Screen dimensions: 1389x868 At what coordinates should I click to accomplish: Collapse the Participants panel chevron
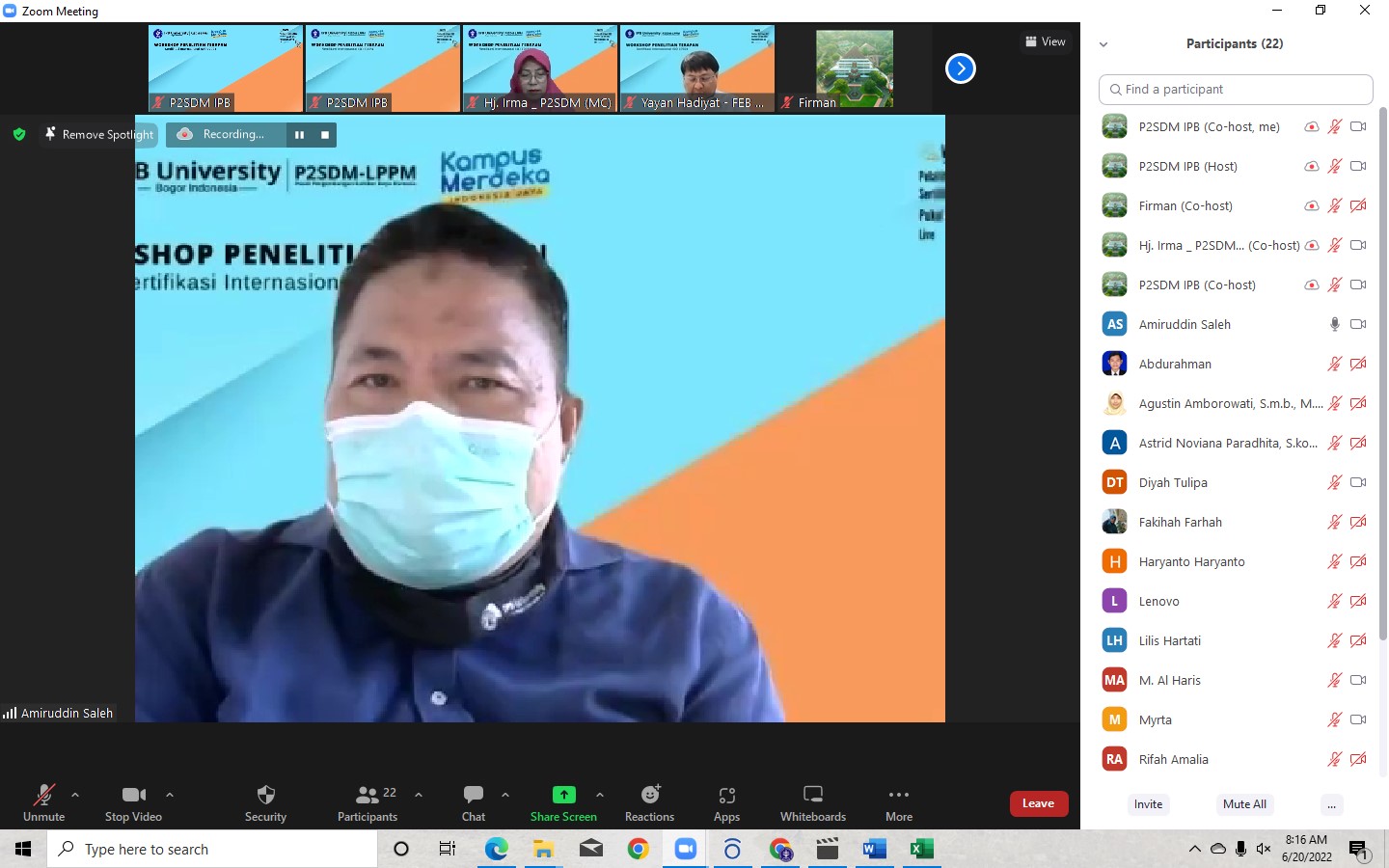[1103, 44]
